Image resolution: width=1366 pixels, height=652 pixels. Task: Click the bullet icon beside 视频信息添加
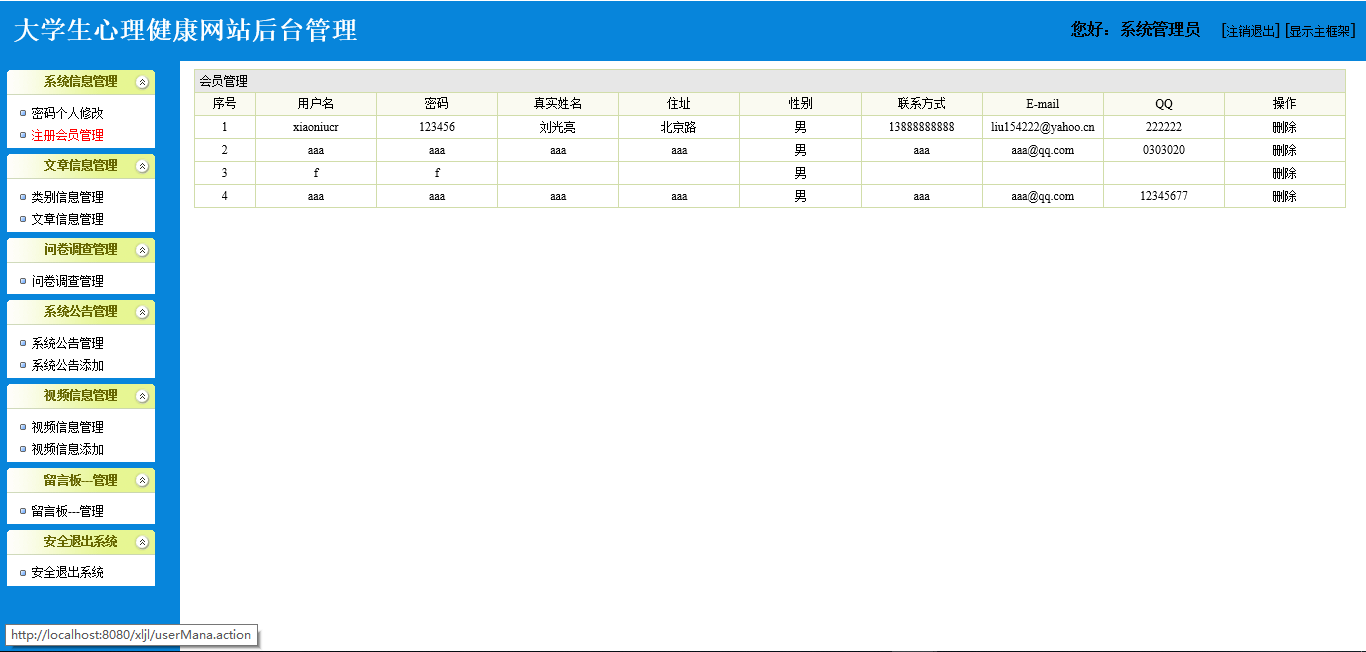tap(23, 449)
